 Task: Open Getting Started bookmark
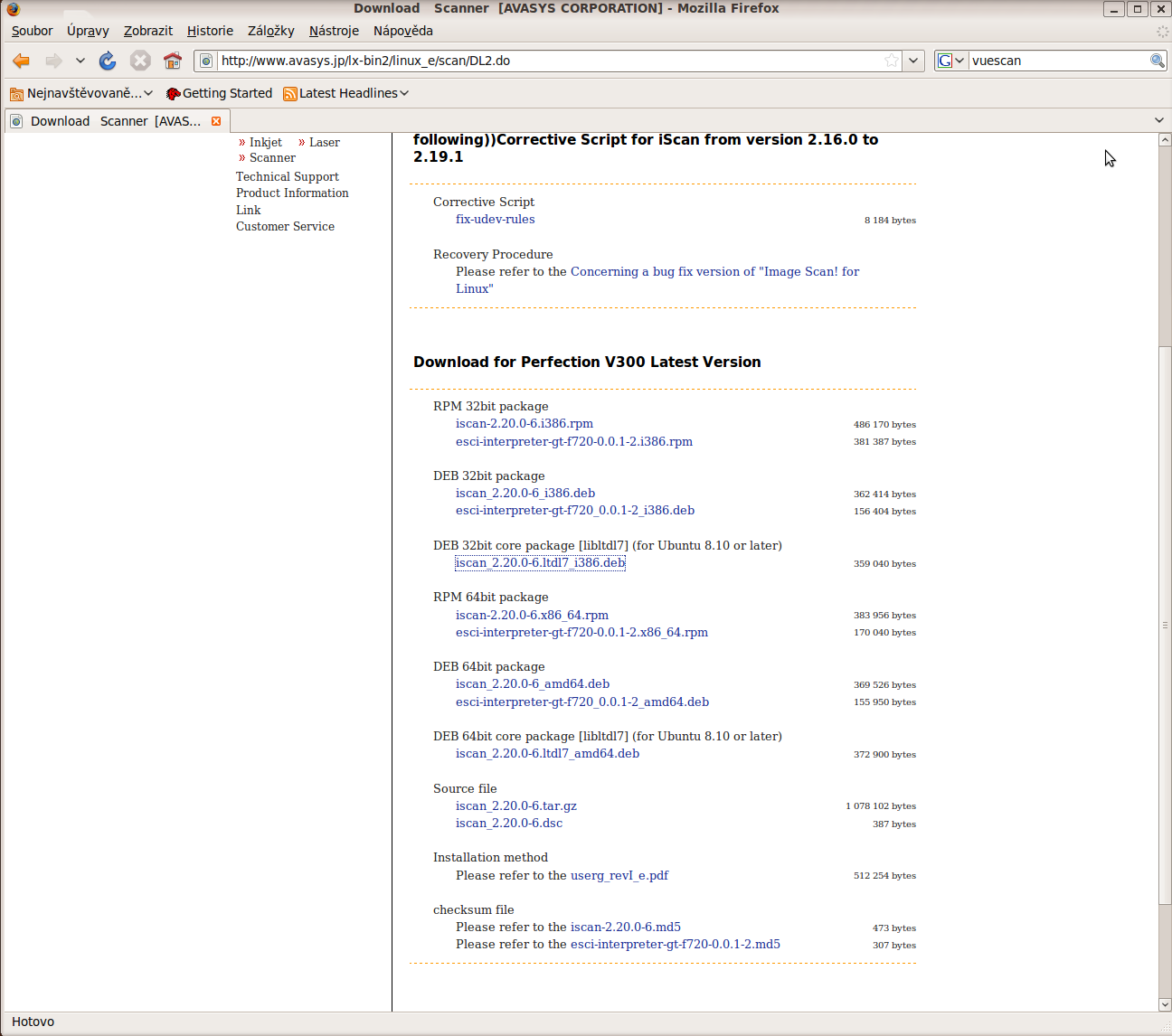click(x=219, y=93)
